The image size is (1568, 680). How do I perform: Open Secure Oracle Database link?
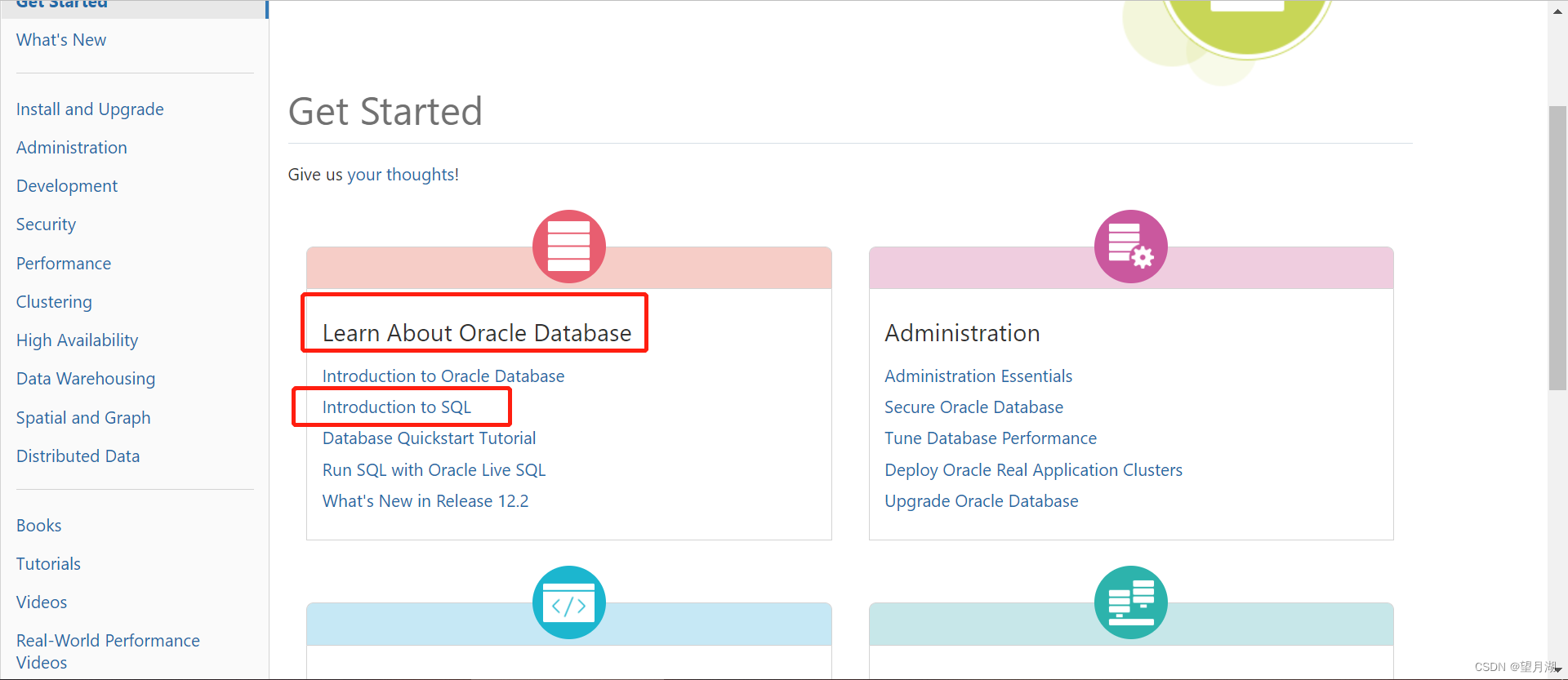(974, 407)
